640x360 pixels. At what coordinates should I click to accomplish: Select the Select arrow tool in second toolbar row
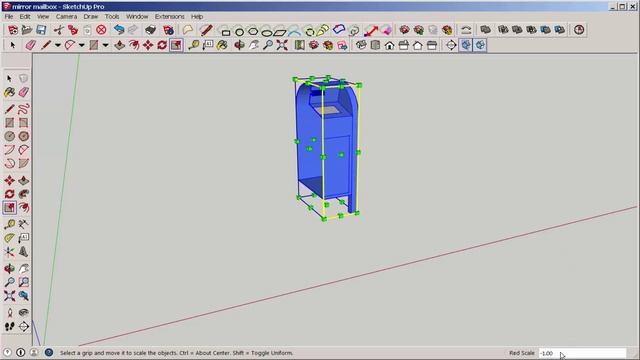(x=13, y=45)
